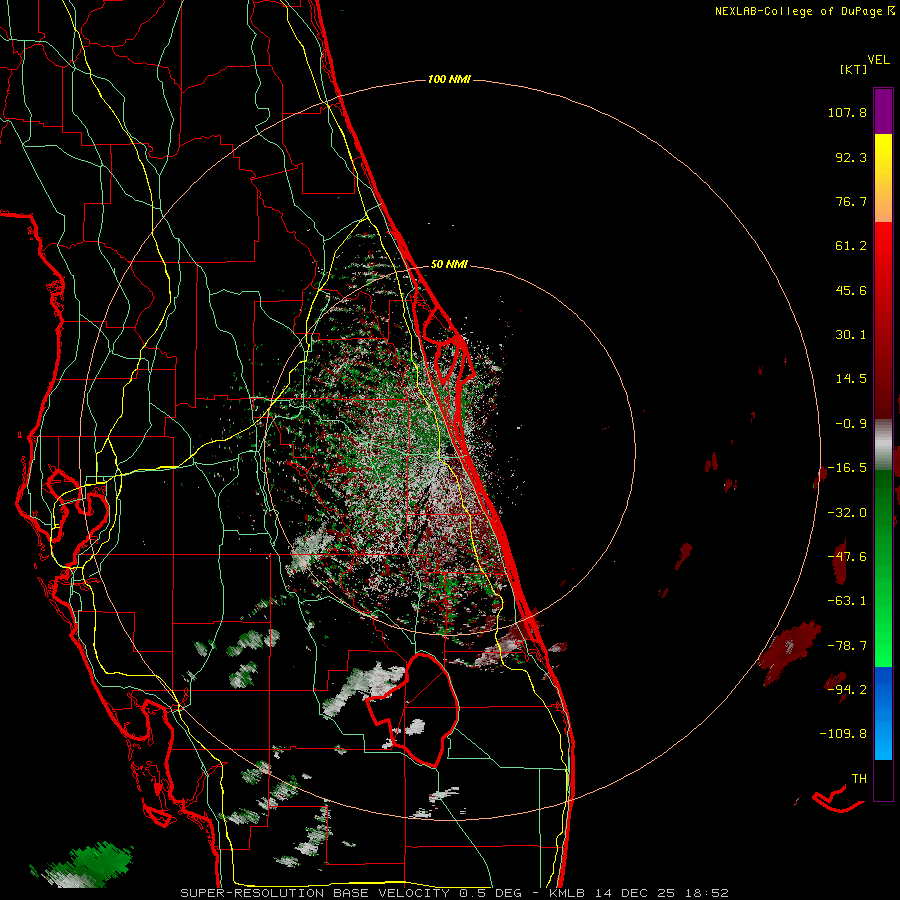Click the green velocity echo at bottom-left corner

coord(83,864)
